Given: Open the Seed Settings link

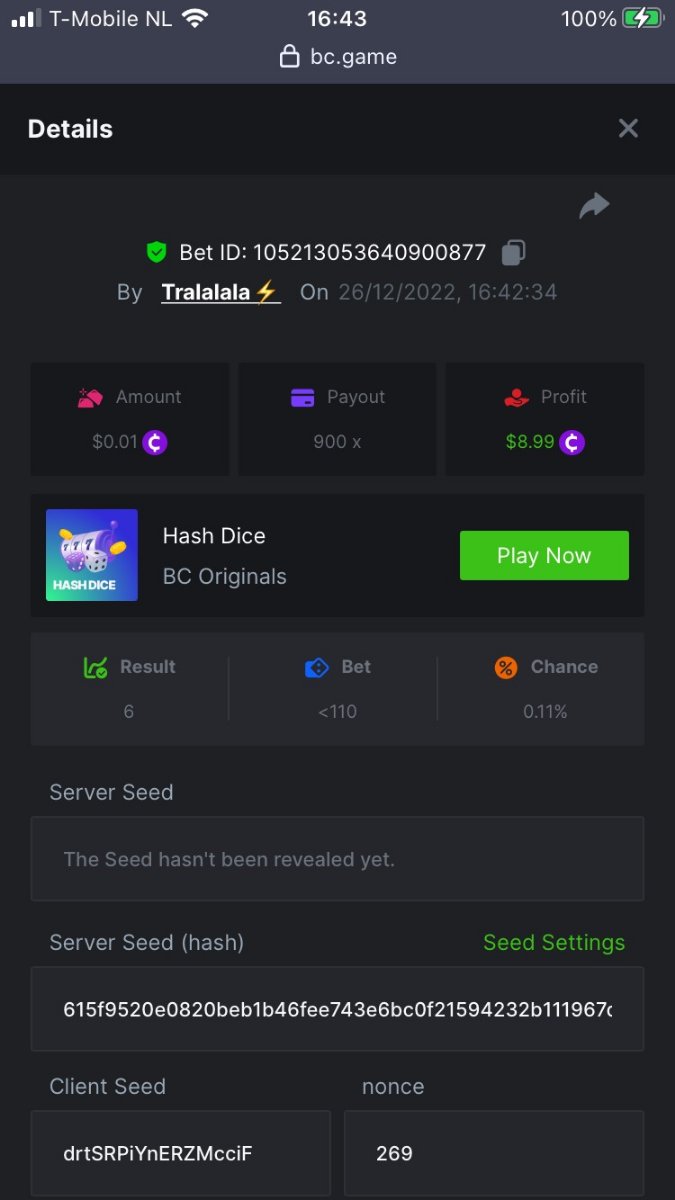Looking at the screenshot, I should [x=554, y=942].
